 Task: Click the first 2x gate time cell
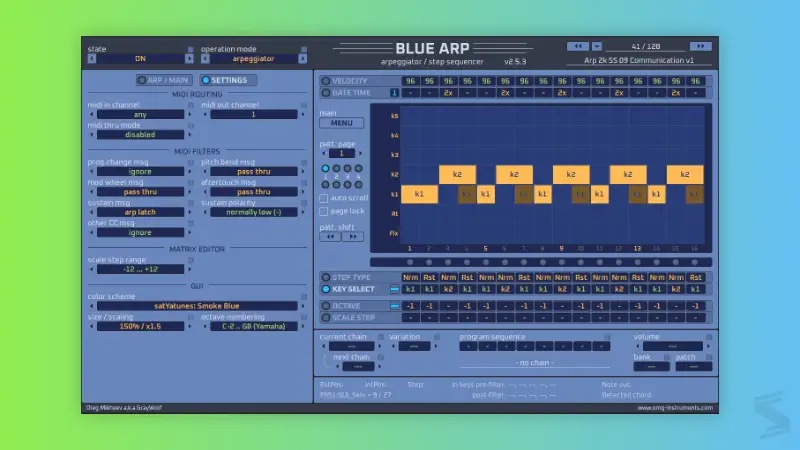(448, 93)
